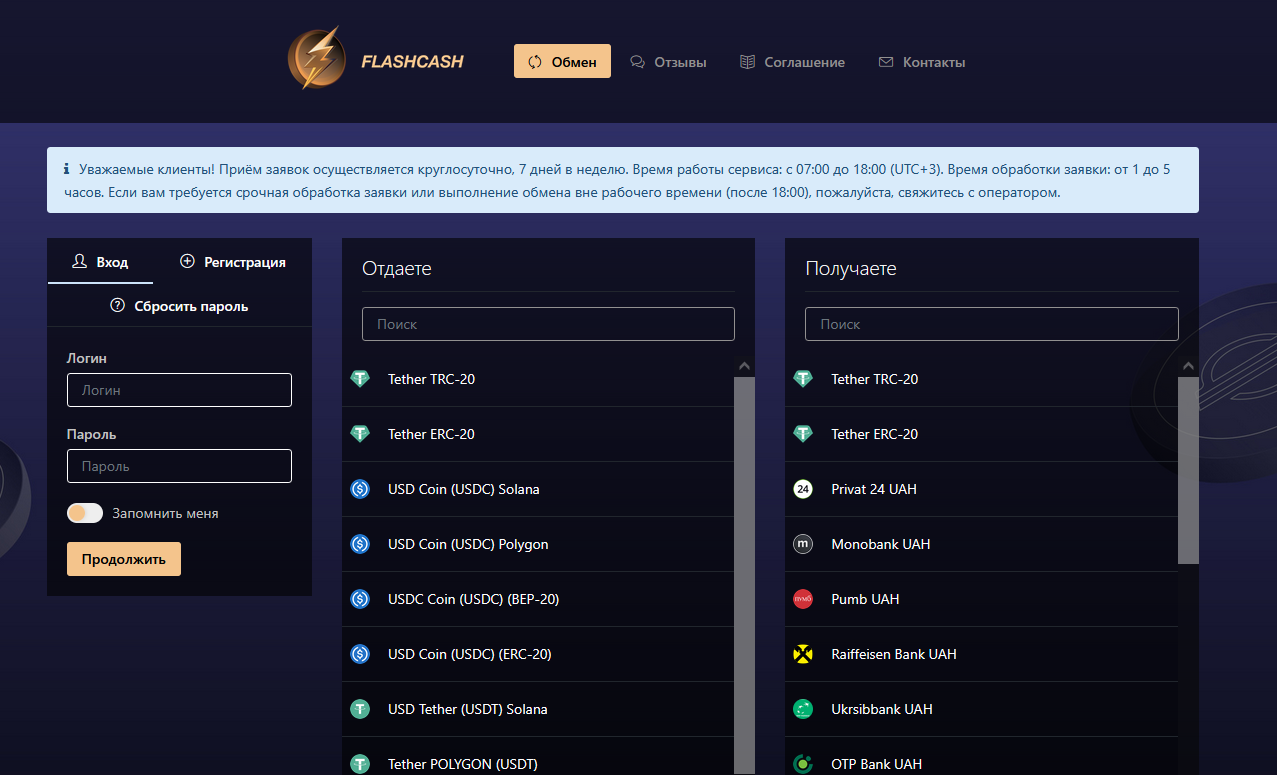This screenshot has width=1277, height=775.
Task: Click the Получаете scrollbar thumb
Action: click(1188, 470)
